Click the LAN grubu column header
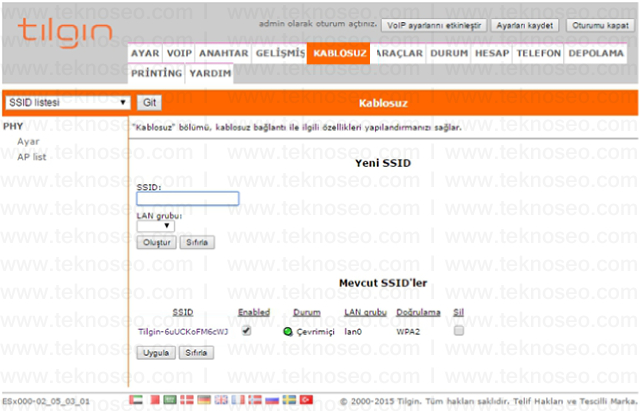Screen dimensions: 640x411 (365, 312)
